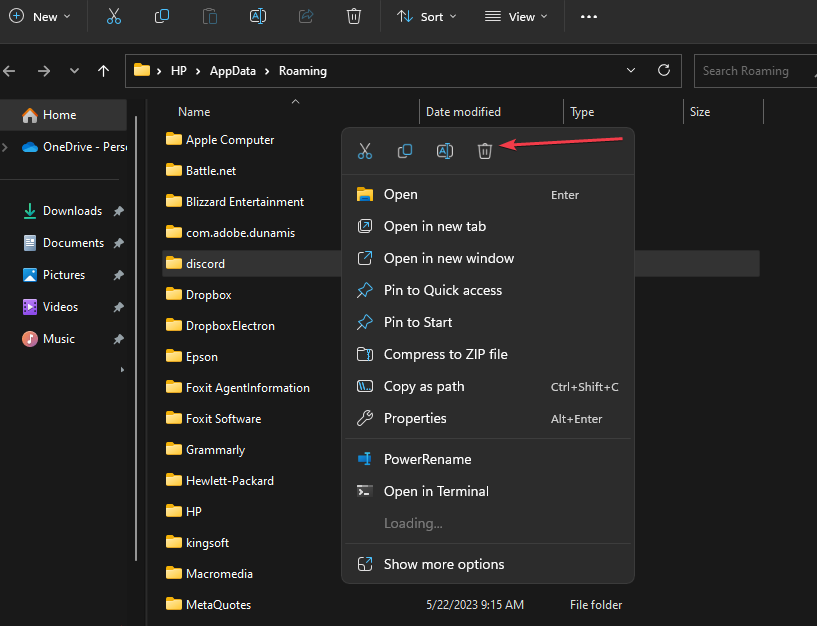Click the Rename icon in context menu
The height and width of the screenshot is (626, 817).
[x=445, y=151]
